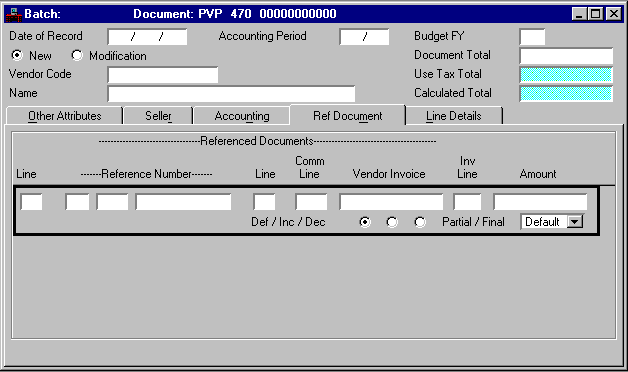
Task: Click the Accounting Period field
Action: point(364,37)
